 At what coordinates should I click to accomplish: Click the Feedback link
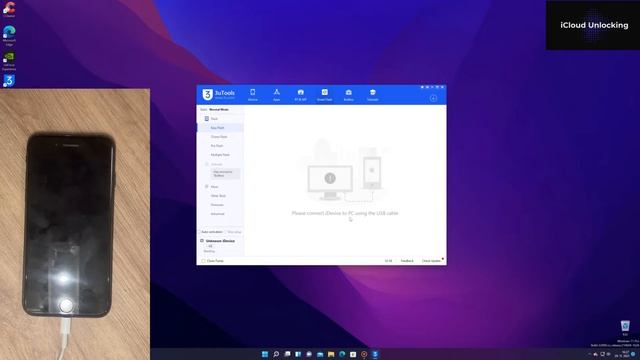407,261
